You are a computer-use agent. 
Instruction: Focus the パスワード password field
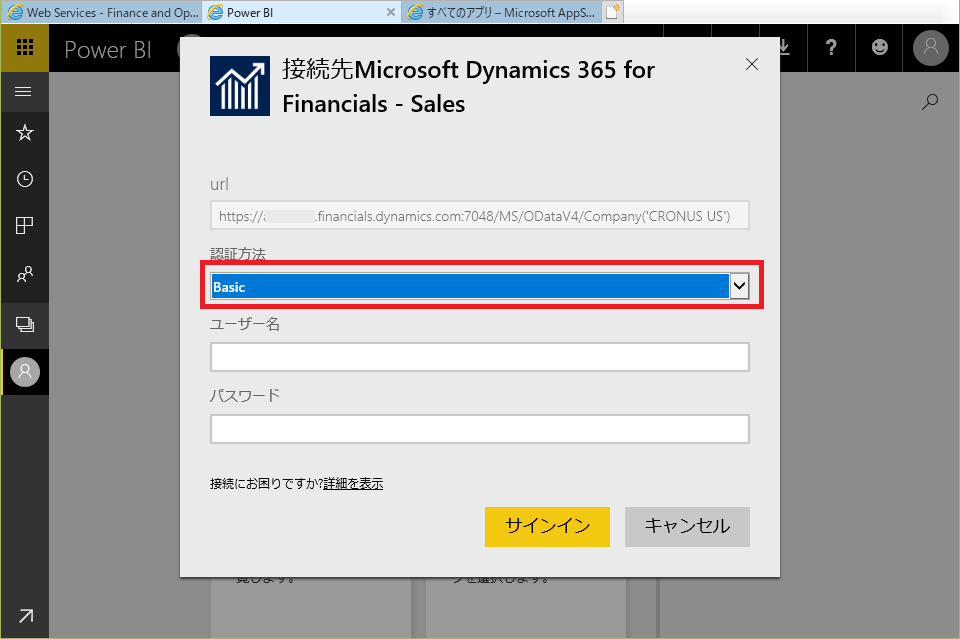[480, 428]
